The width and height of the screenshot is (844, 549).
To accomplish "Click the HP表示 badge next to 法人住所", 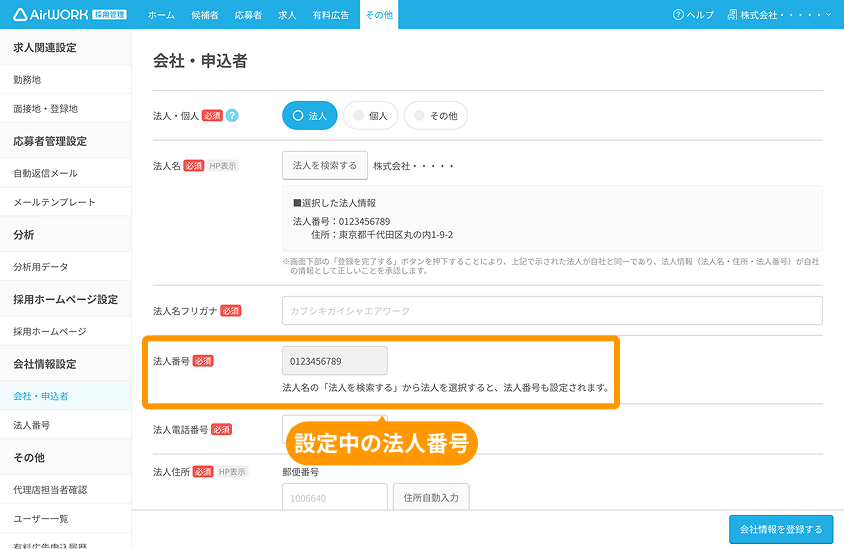I will pos(233,471).
